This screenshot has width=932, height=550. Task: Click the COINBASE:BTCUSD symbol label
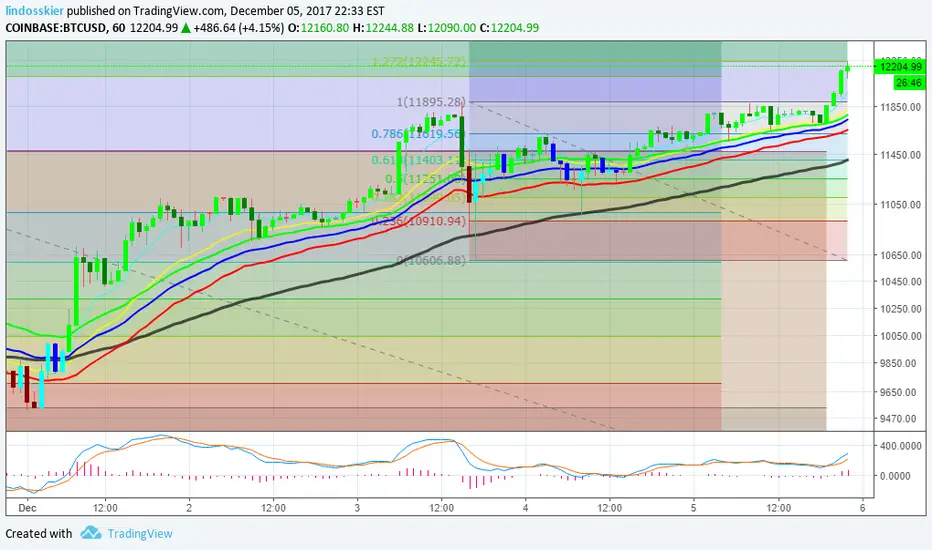pos(56,27)
